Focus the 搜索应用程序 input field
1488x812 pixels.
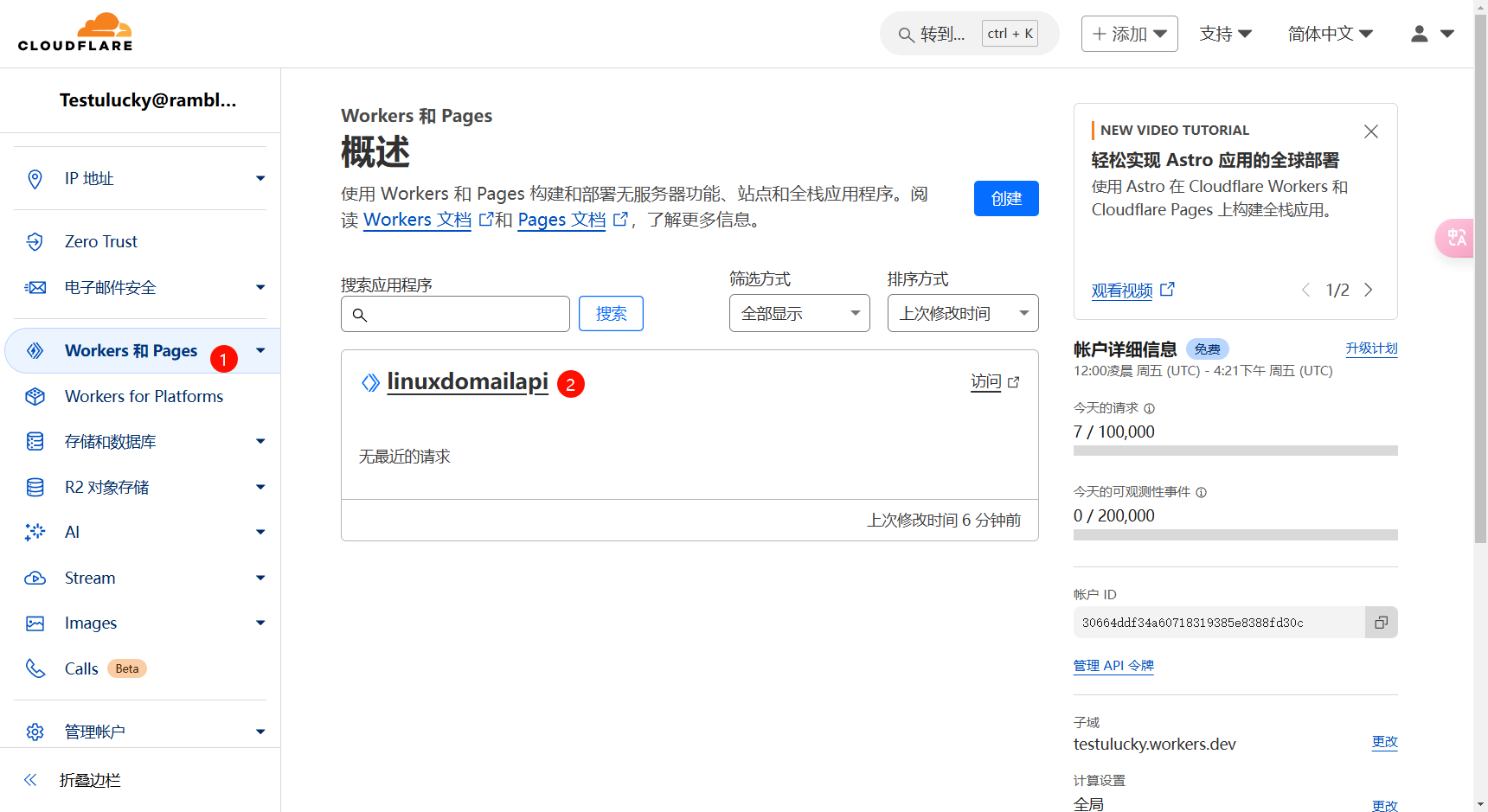455,314
